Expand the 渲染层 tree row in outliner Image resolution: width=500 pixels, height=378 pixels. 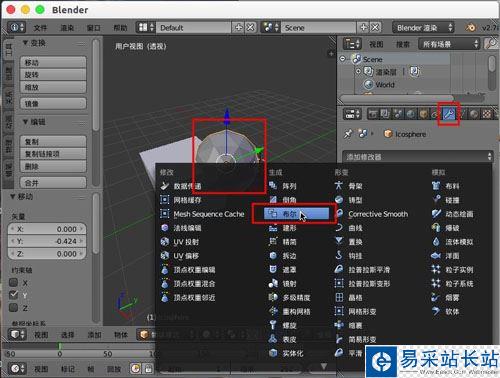358,71
